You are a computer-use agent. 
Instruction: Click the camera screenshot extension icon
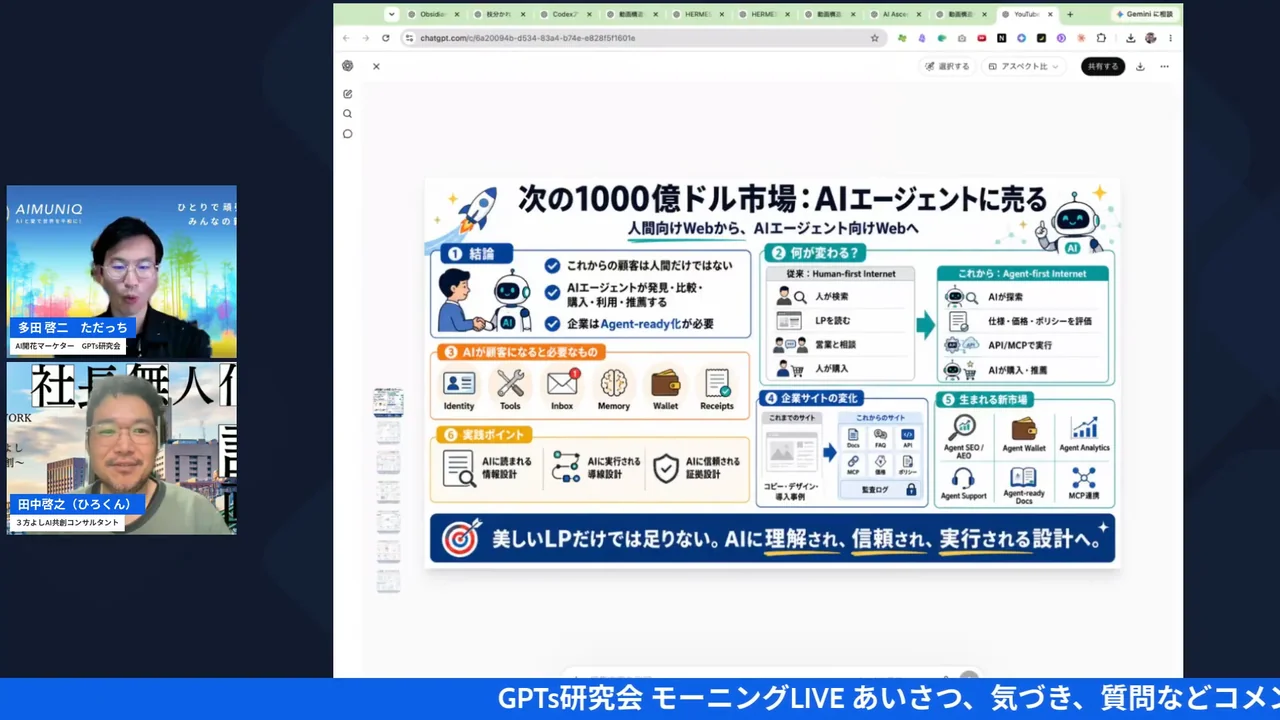coord(962,38)
